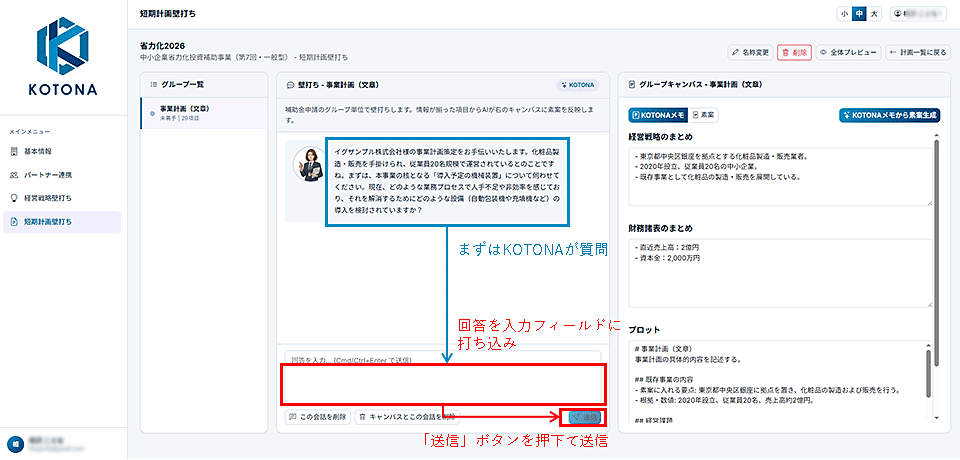Click the 送信 send button
The image size is (960, 460).
[585, 417]
